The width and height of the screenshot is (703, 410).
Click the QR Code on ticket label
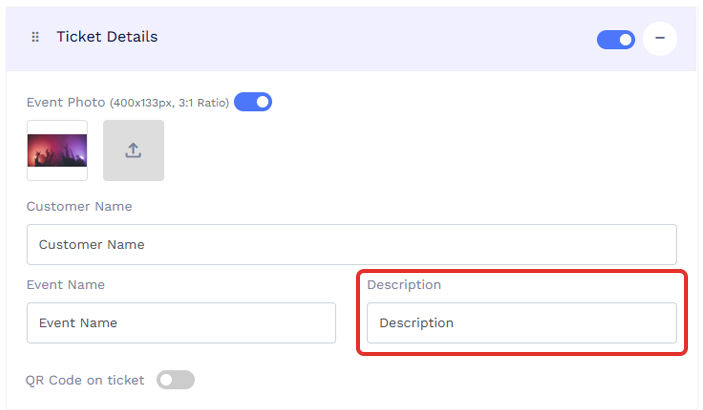[85, 380]
